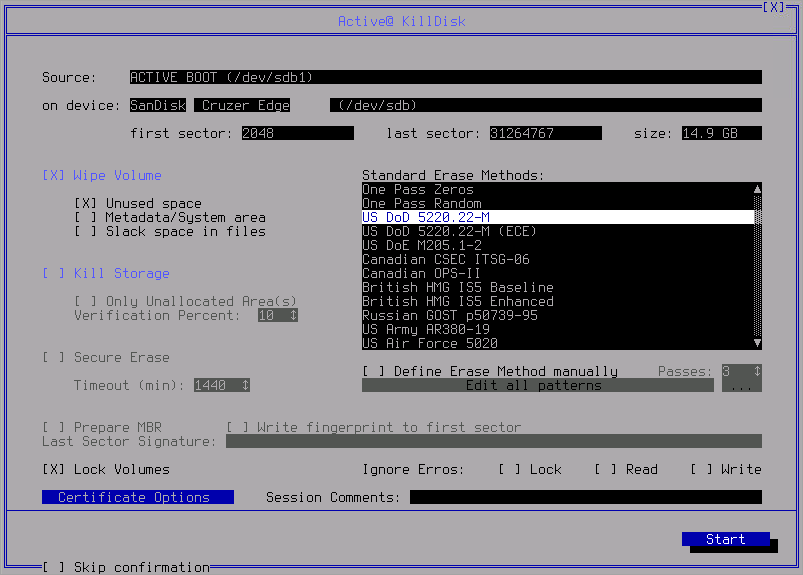Click the ellipsis button beside patterns
Image resolution: width=803 pixels, height=575 pixels.
coord(742,385)
